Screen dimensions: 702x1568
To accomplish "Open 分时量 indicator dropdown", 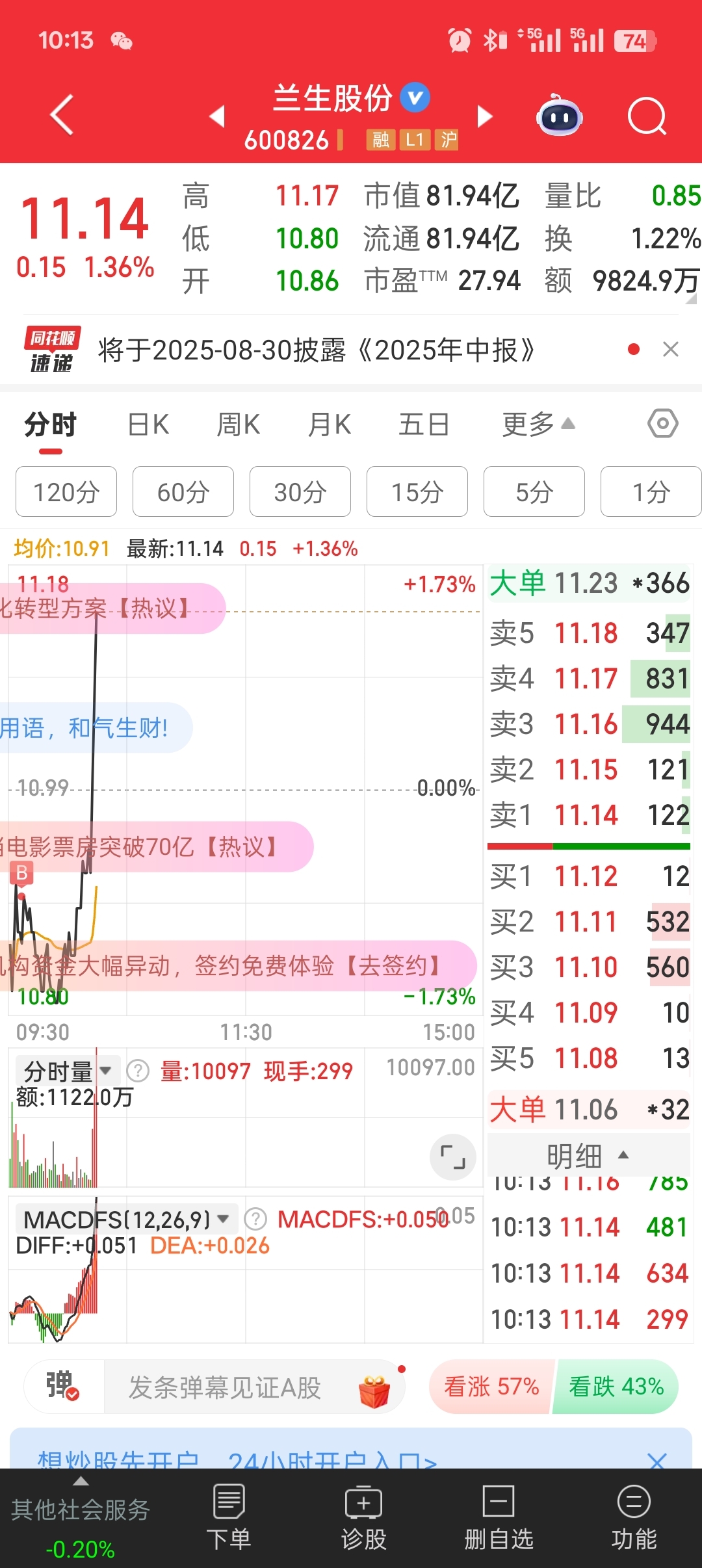I will pos(68,1070).
